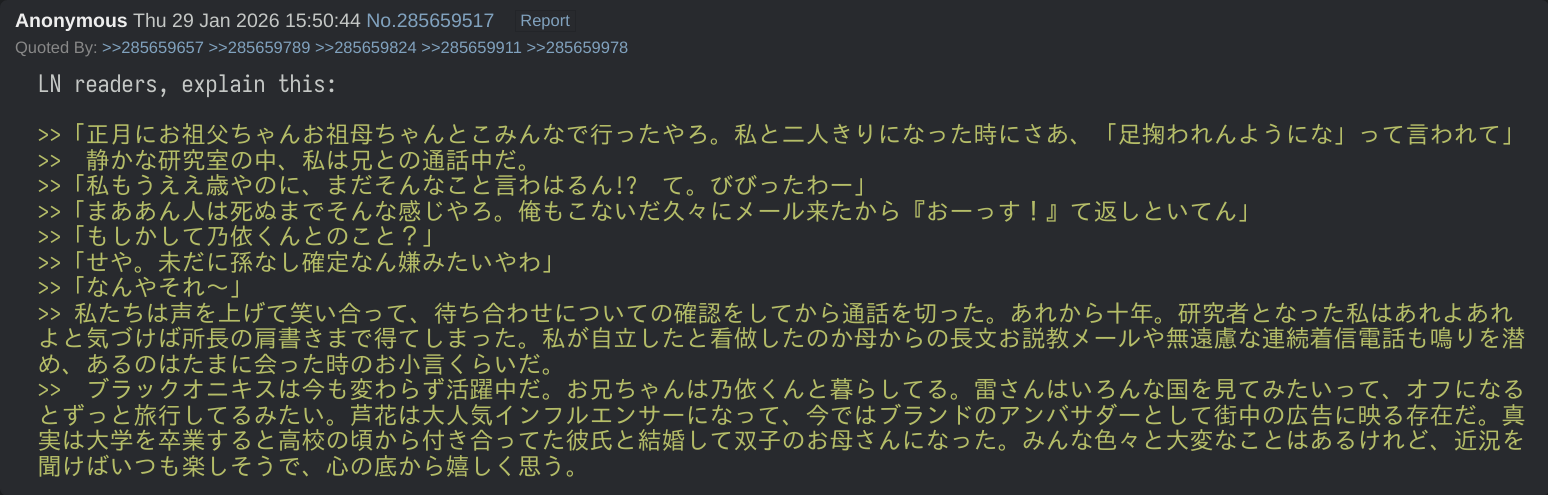Click the Anonymous poster name
The width and height of the screenshot is (1548, 495).
(71, 21)
